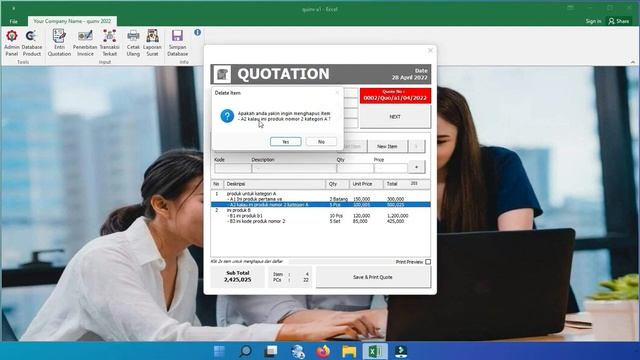The width and height of the screenshot is (640, 360).
Task: Select row 'B1 ini produk b1'
Action: [320, 216]
